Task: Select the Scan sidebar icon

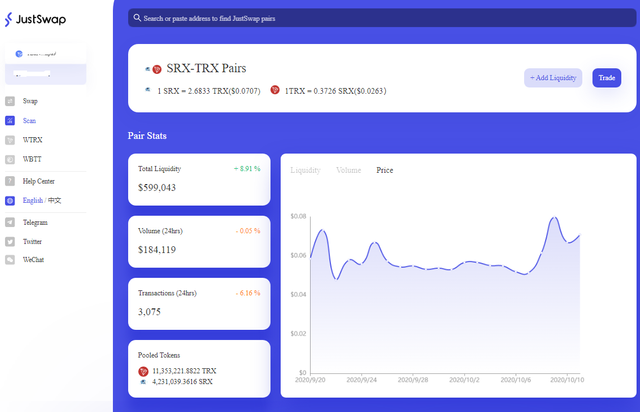Action: point(10,120)
